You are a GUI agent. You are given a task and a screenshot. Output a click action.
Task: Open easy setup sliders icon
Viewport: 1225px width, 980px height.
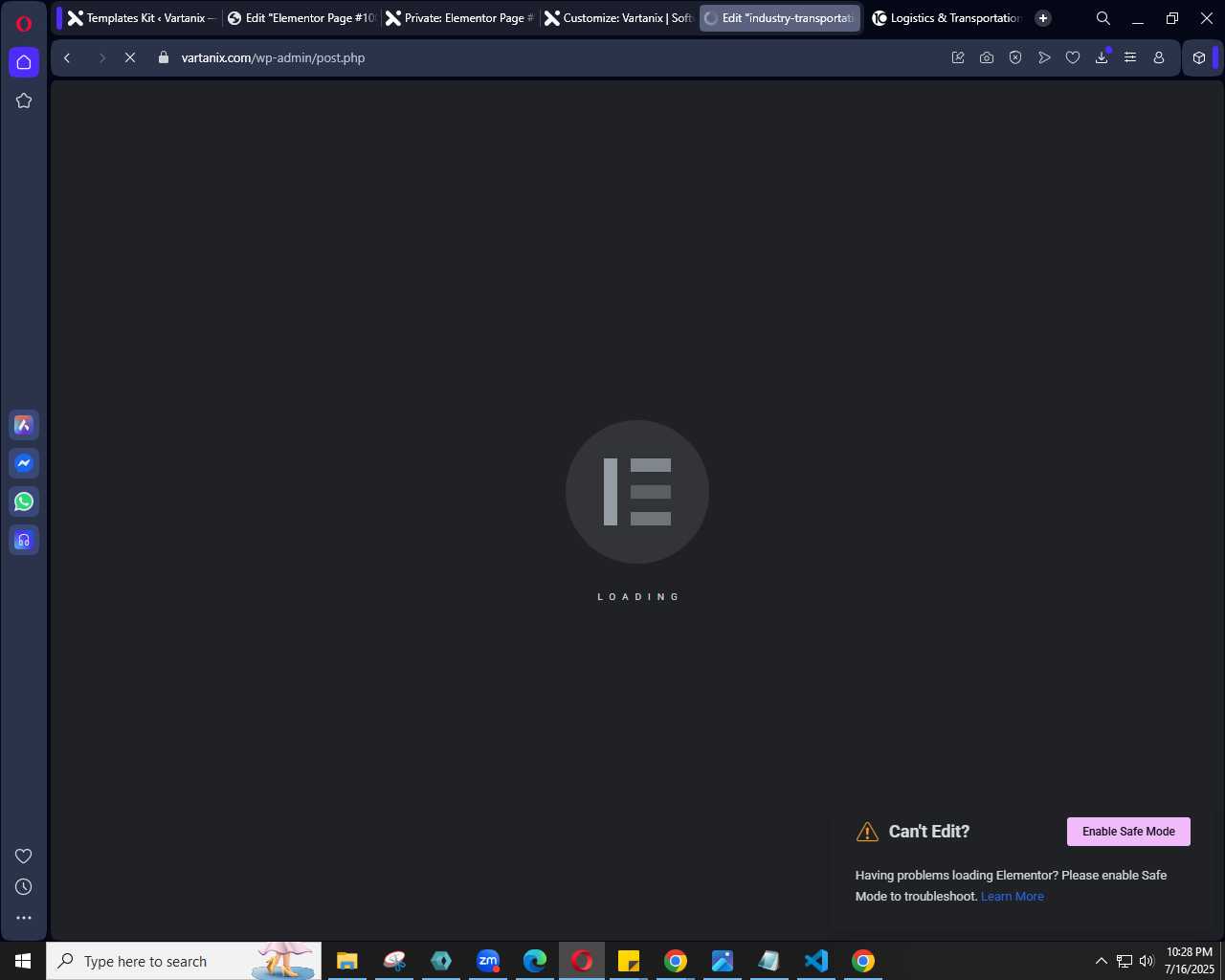1130,57
